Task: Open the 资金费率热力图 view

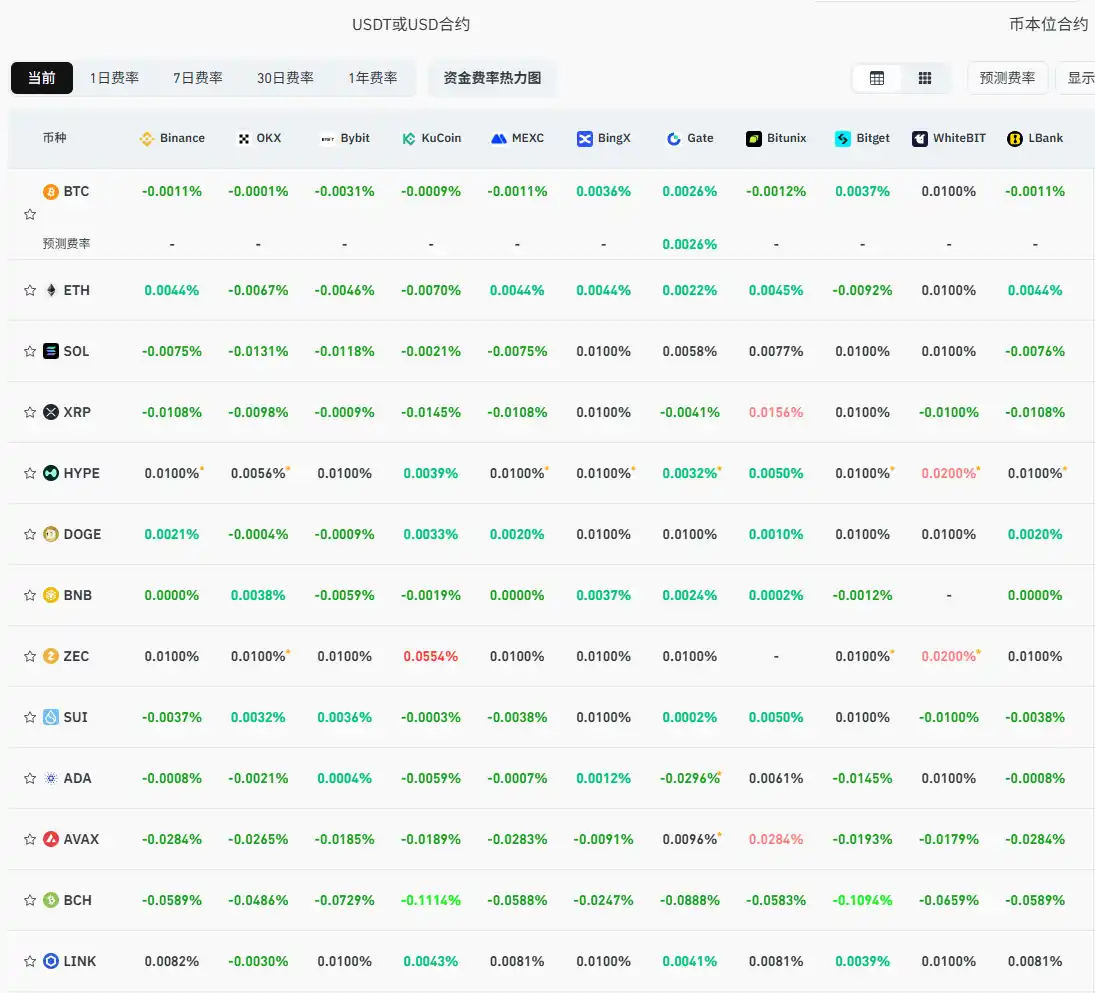Action: tap(492, 77)
